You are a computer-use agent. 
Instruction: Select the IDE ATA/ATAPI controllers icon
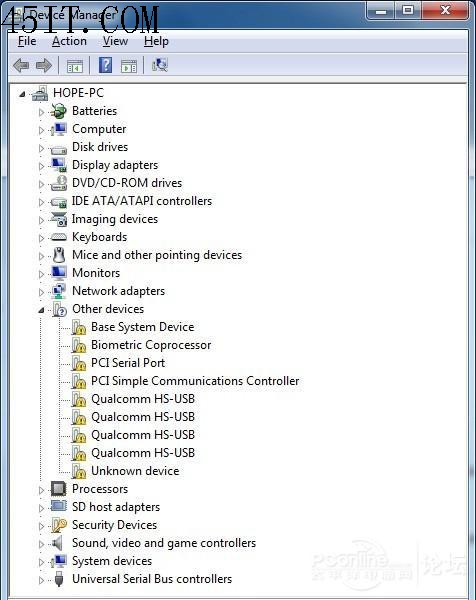[59, 202]
